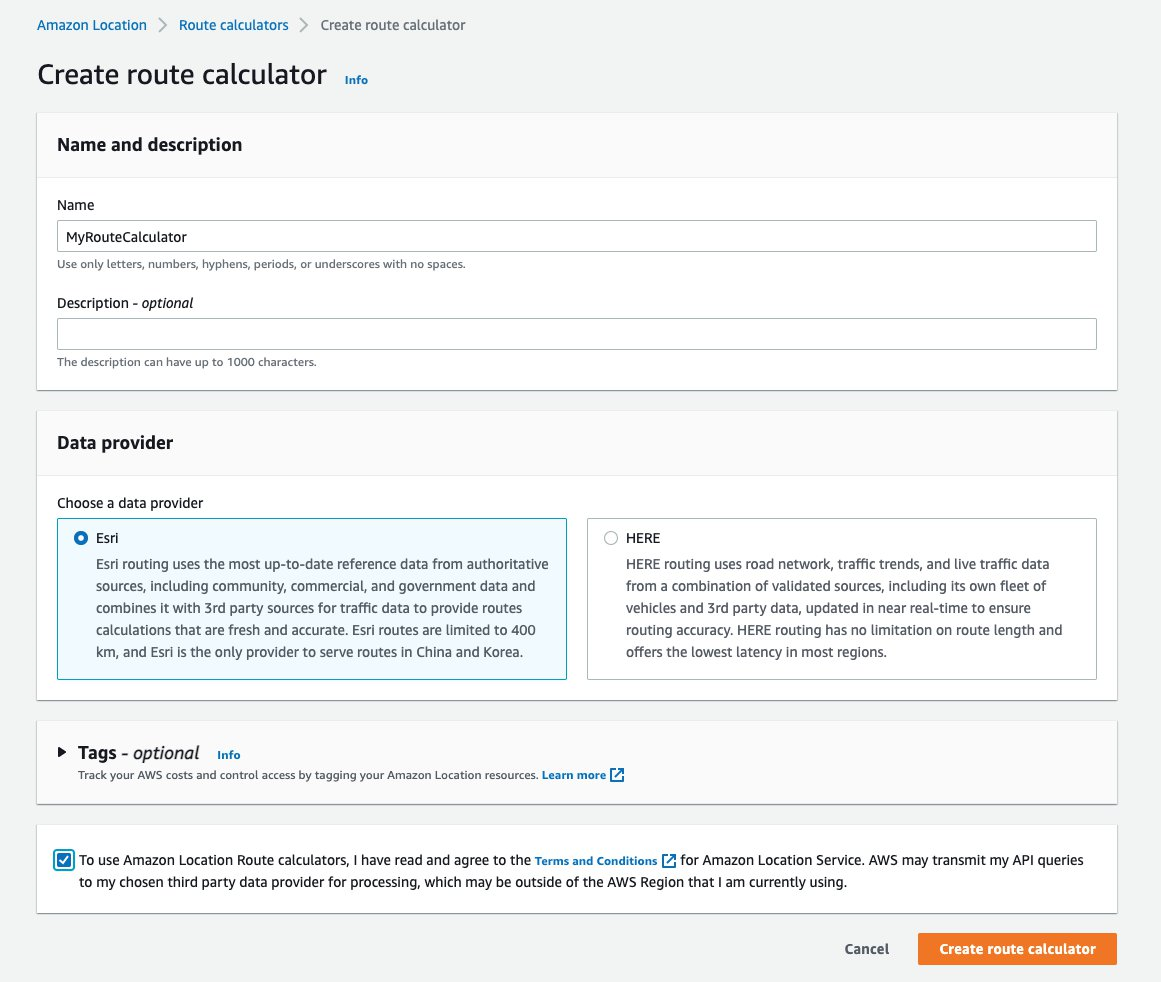The image size is (1161, 982).
Task: Cancel the route calculator creation
Action: click(x=866, y=949)
